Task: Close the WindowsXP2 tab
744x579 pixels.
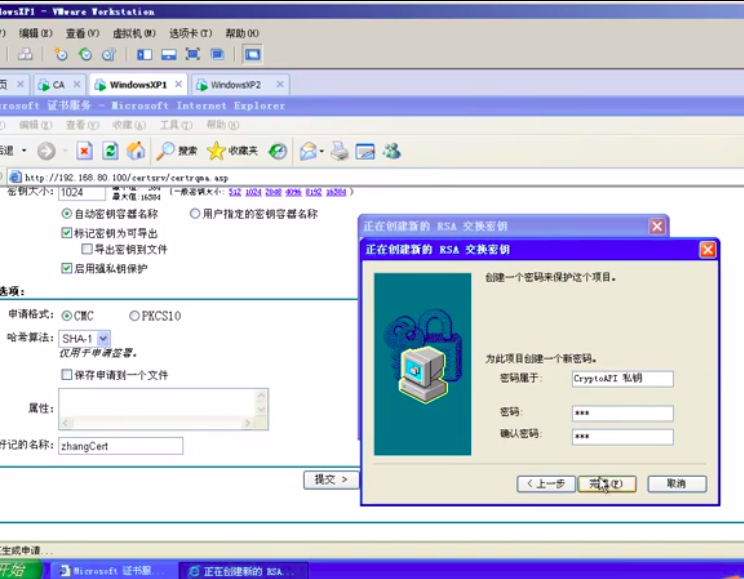Action: (280, 84)
